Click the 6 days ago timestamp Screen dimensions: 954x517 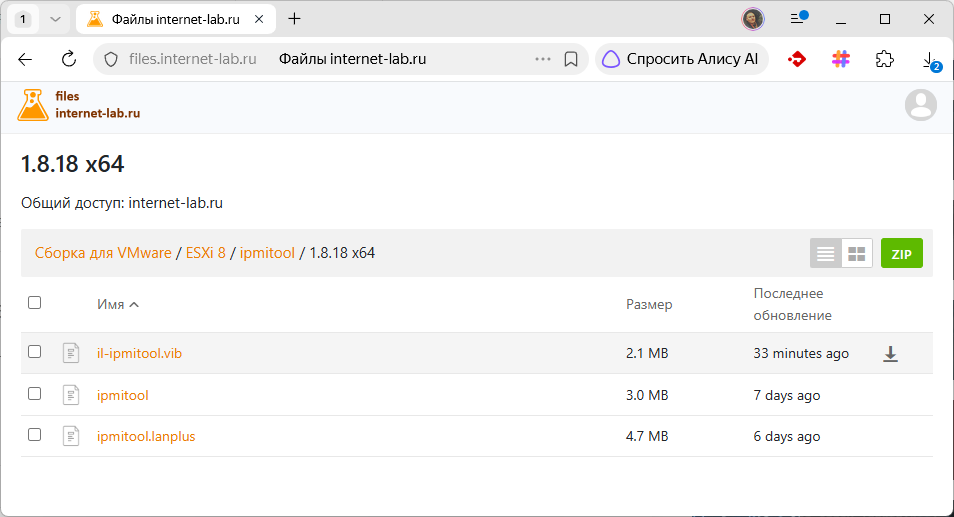click(787, 436)
